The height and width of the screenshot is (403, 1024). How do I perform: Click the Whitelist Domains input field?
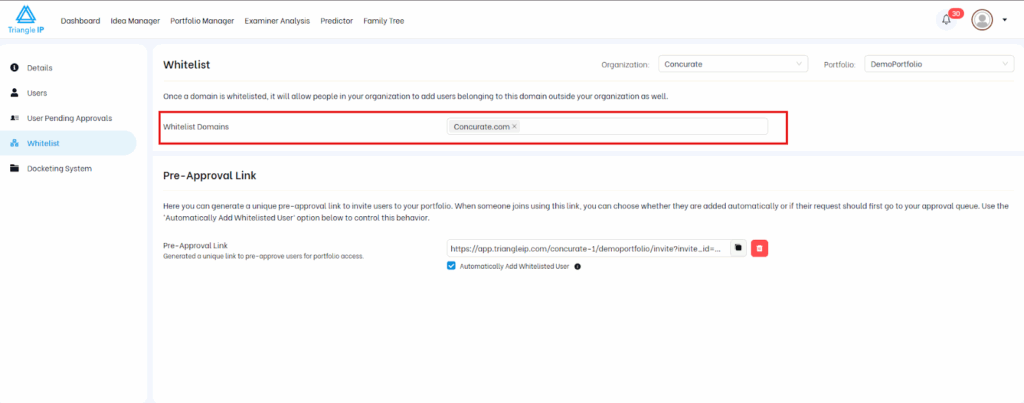tap(640, 127)
